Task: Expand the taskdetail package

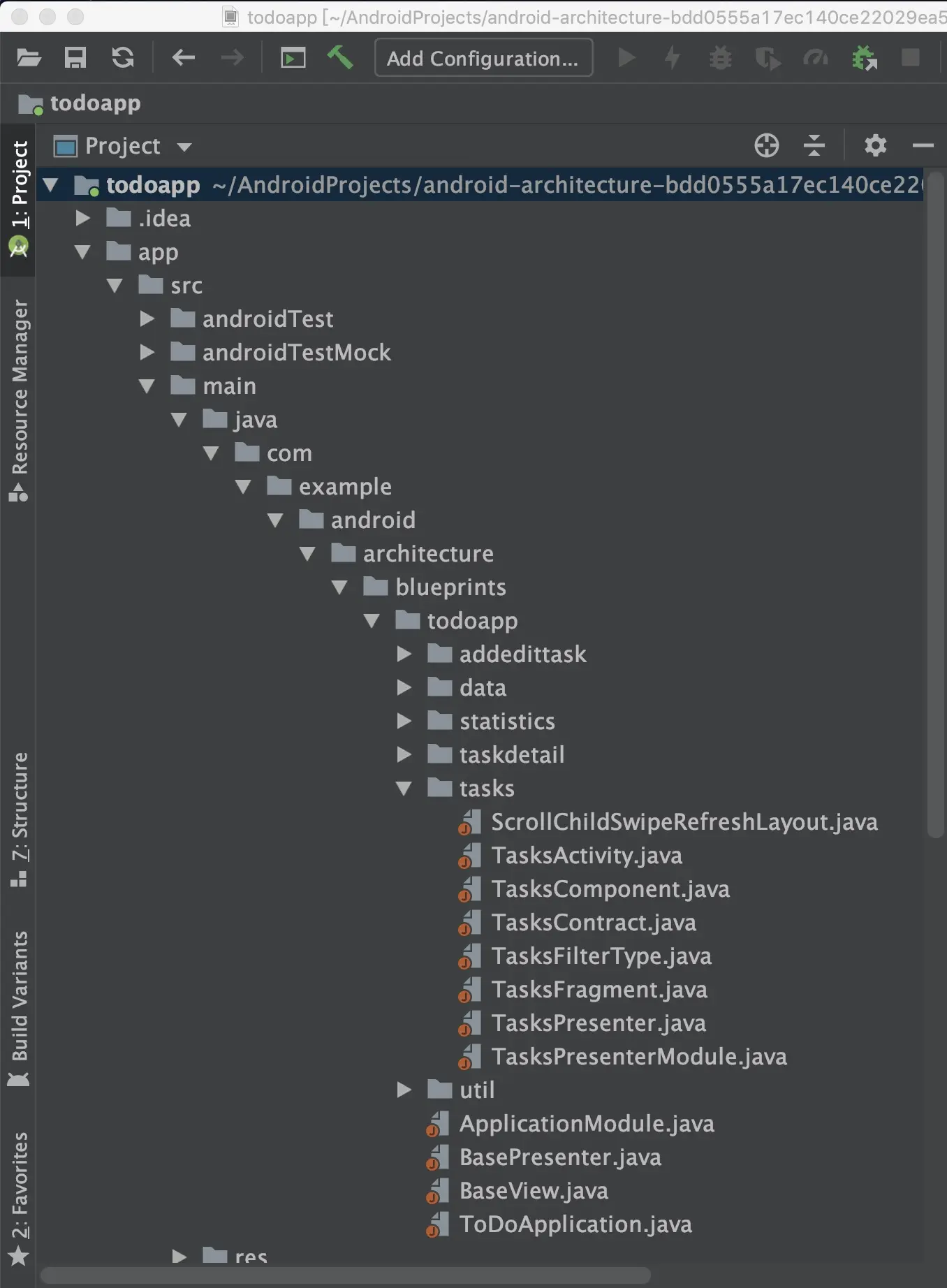Action: pyautogui.click(x=404, y=754)
